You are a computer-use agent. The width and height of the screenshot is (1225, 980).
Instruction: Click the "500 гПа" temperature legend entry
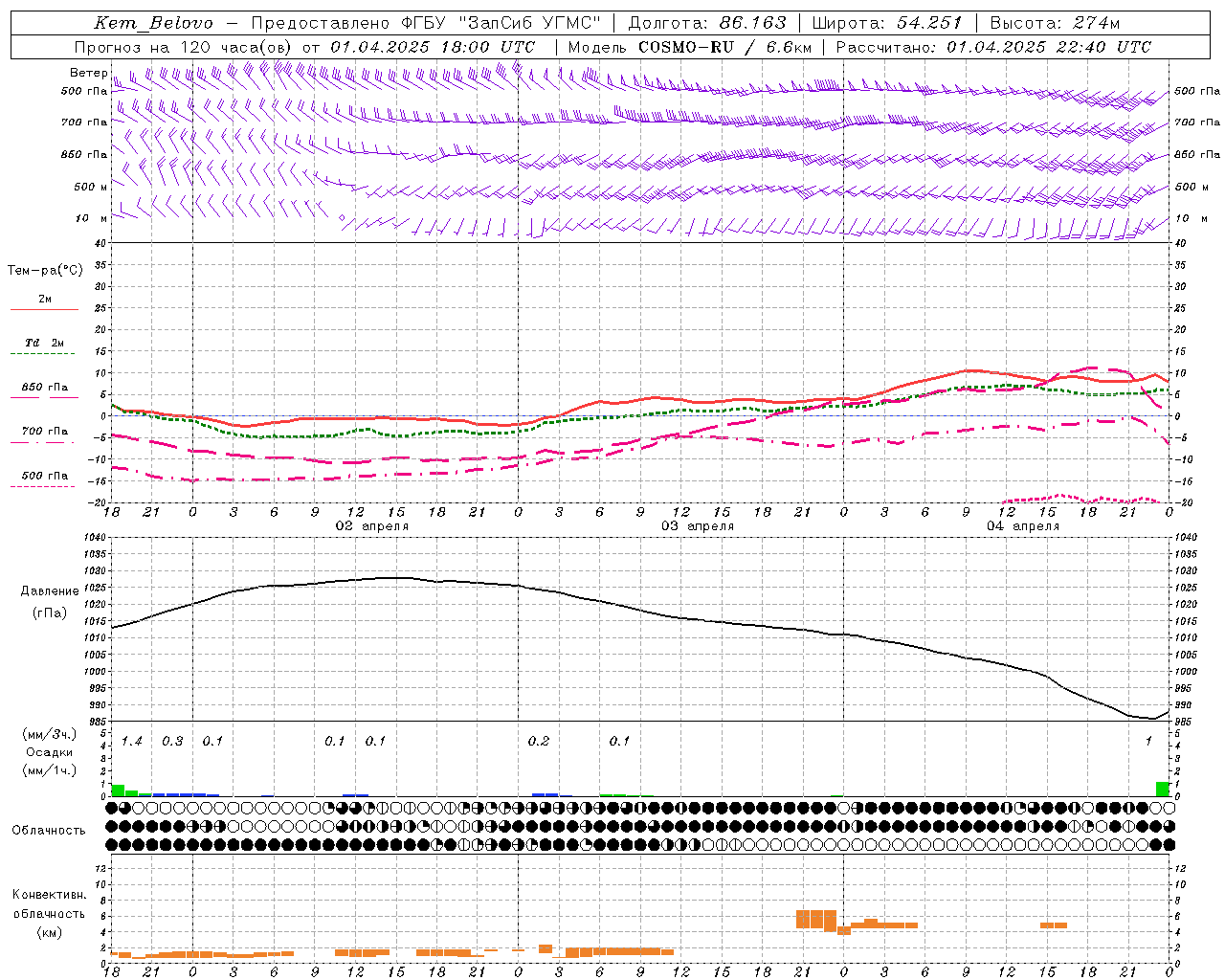point(45,476)
